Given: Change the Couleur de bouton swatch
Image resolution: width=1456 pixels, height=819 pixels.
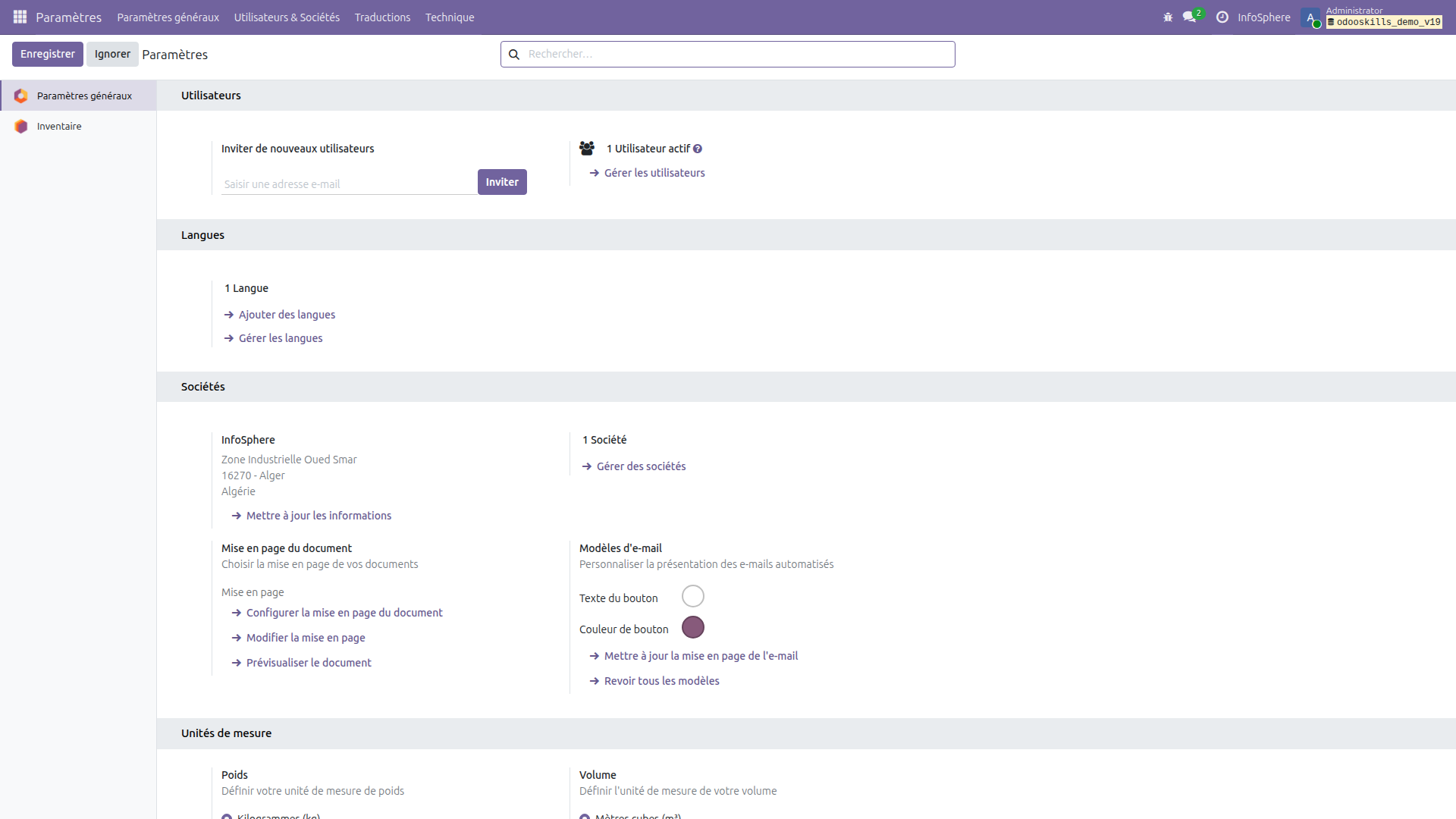Looking at the screenshot, I should [x=693, y=627].
